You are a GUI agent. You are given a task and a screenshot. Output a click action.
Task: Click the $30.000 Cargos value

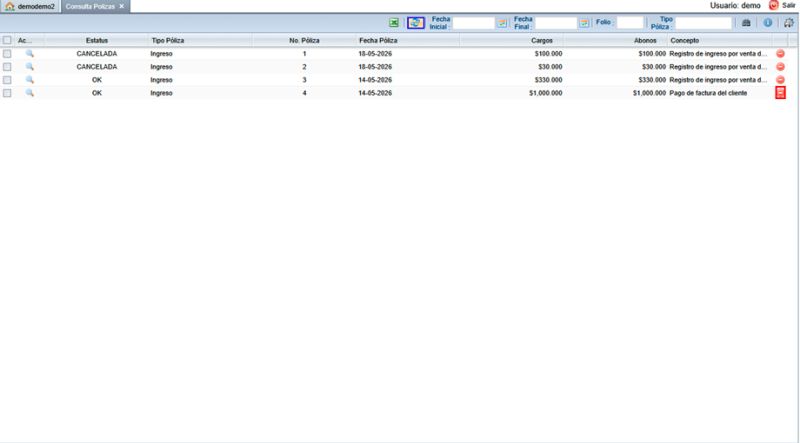(550, 67)
